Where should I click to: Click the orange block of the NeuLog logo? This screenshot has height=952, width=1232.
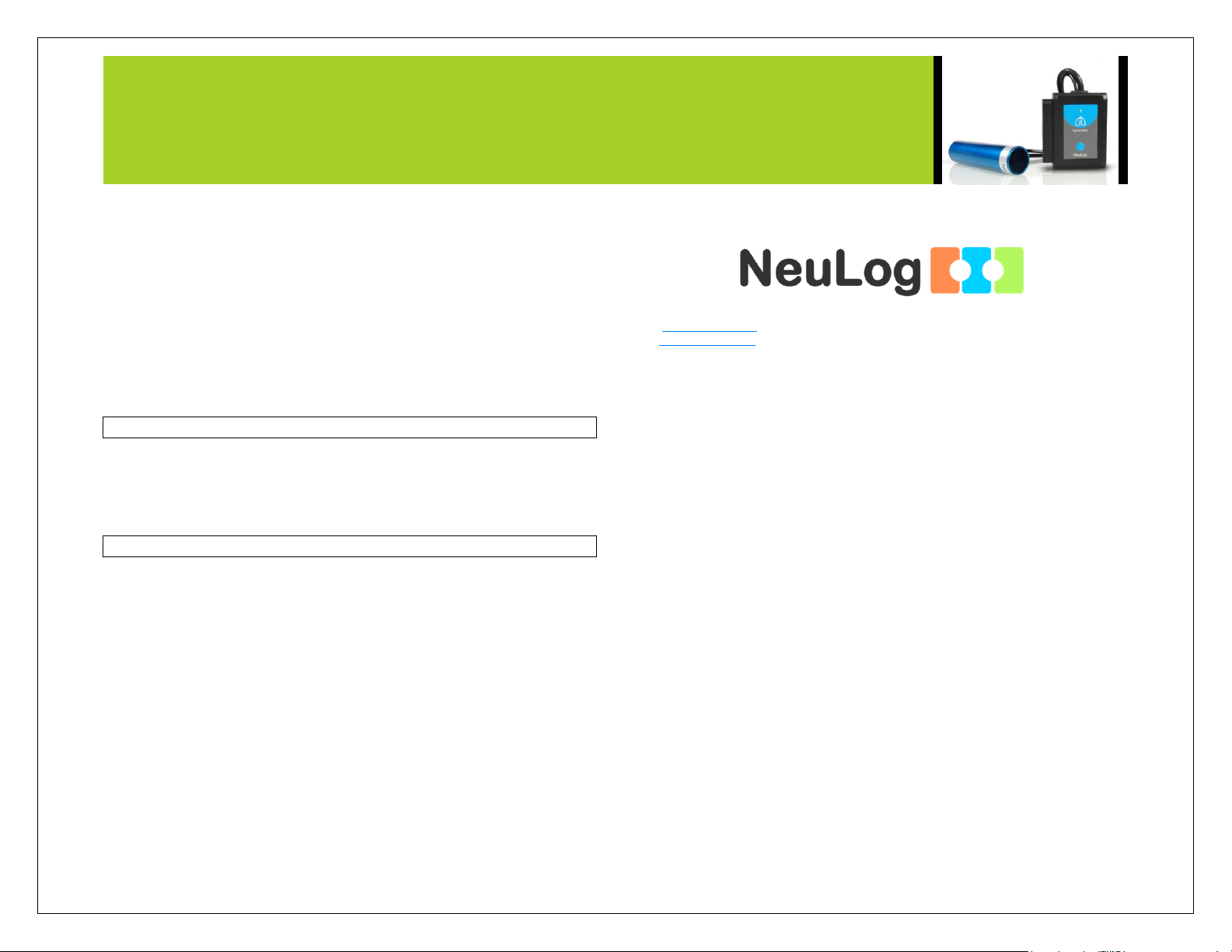(x=947, y=270)
